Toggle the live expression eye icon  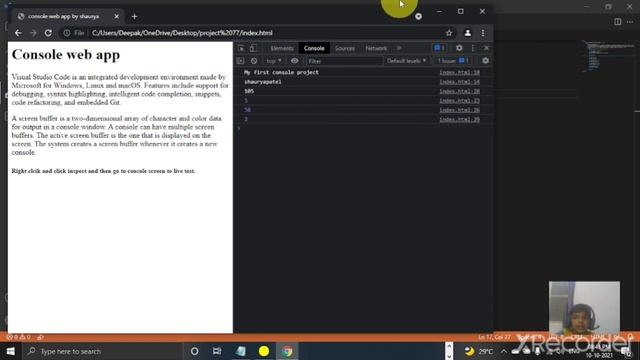(294, 61)
